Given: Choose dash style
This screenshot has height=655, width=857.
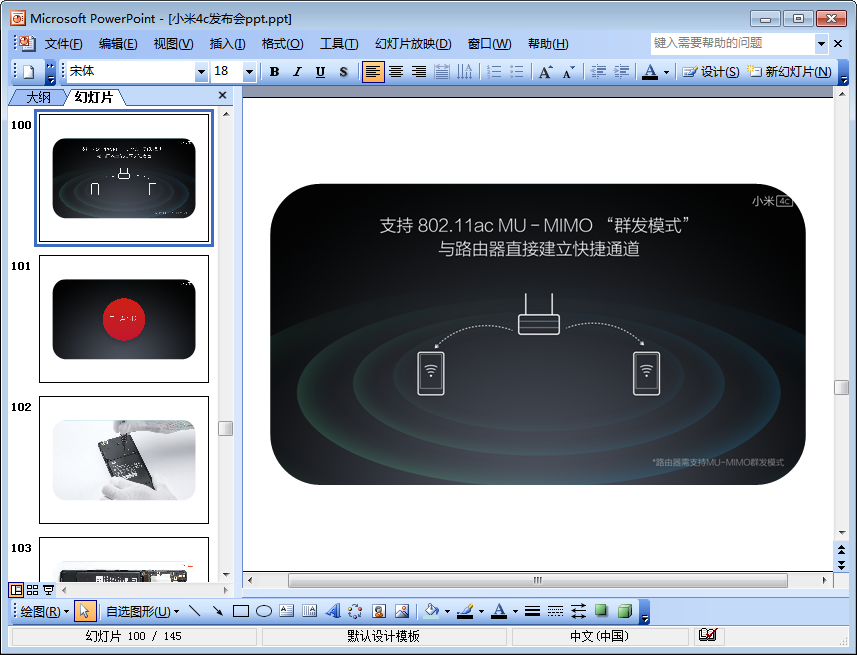Looking at the screenshot, I should [x=555, y=611].
